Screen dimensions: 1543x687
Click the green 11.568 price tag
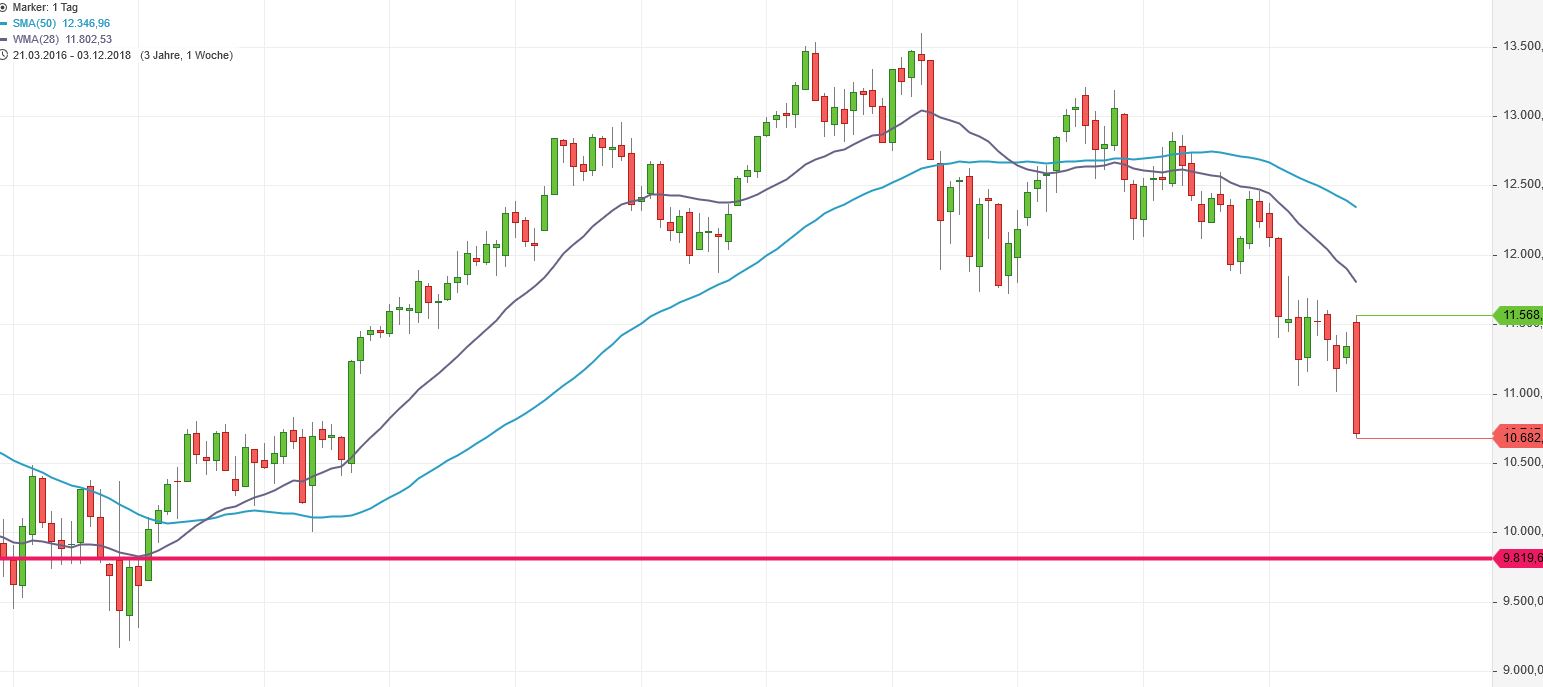[x=1519, y=316]
